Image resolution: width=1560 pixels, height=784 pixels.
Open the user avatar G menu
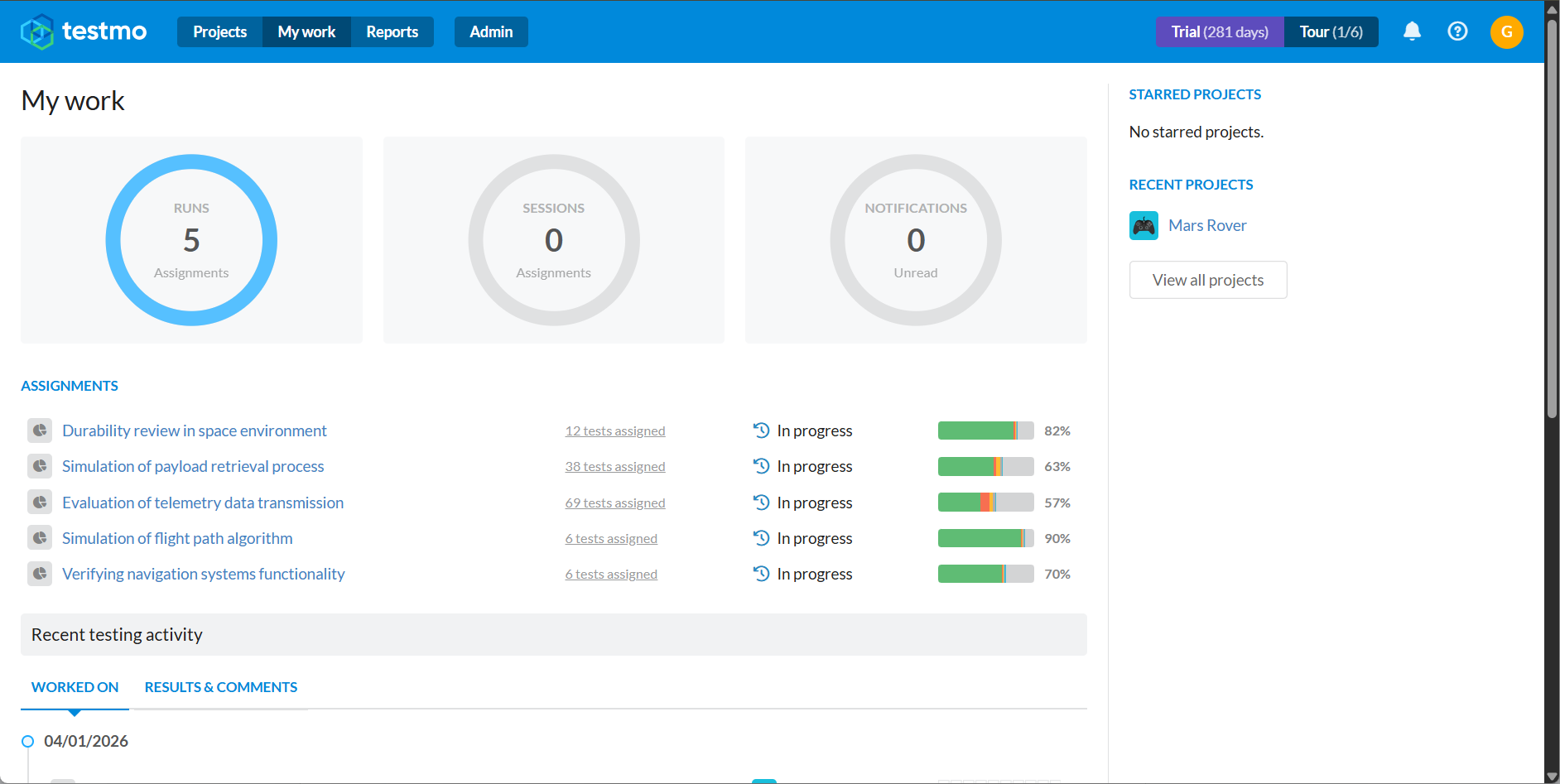[x=1506, y=32]
